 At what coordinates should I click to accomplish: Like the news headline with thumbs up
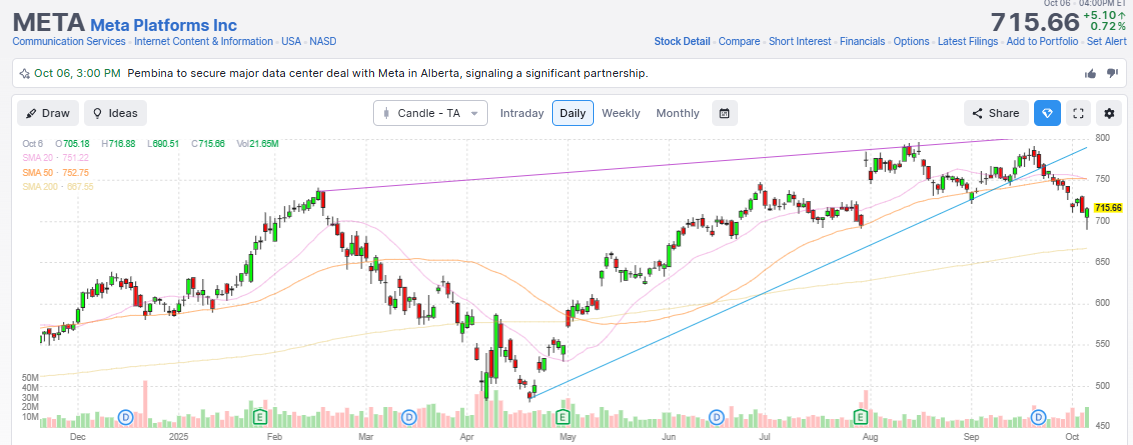pyautogui.click(x=1091, y=74)
